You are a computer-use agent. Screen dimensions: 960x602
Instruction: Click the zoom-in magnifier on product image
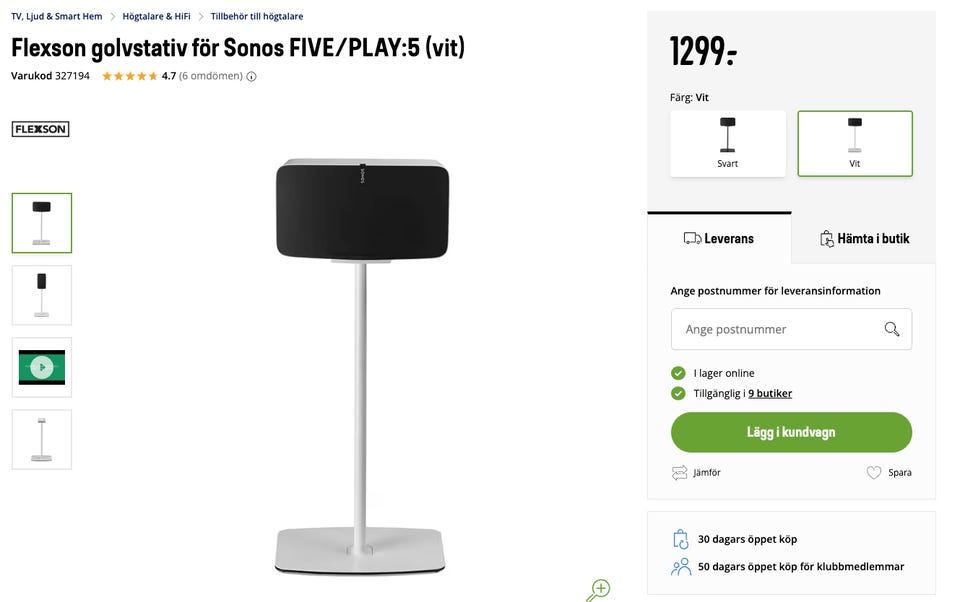pyautogui.click(x=598, y=590)
